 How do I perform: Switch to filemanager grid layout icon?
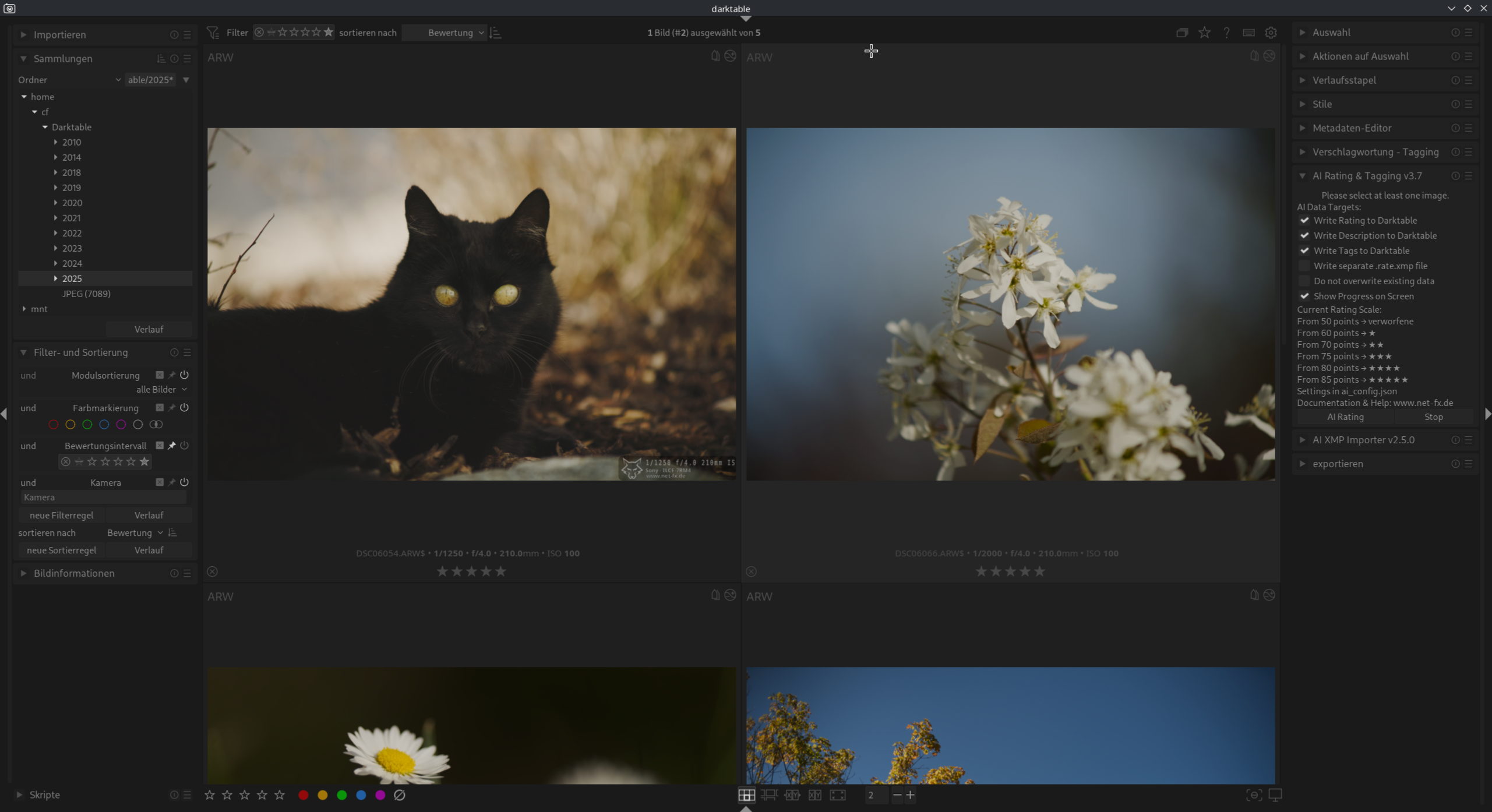tap(746, 795)
